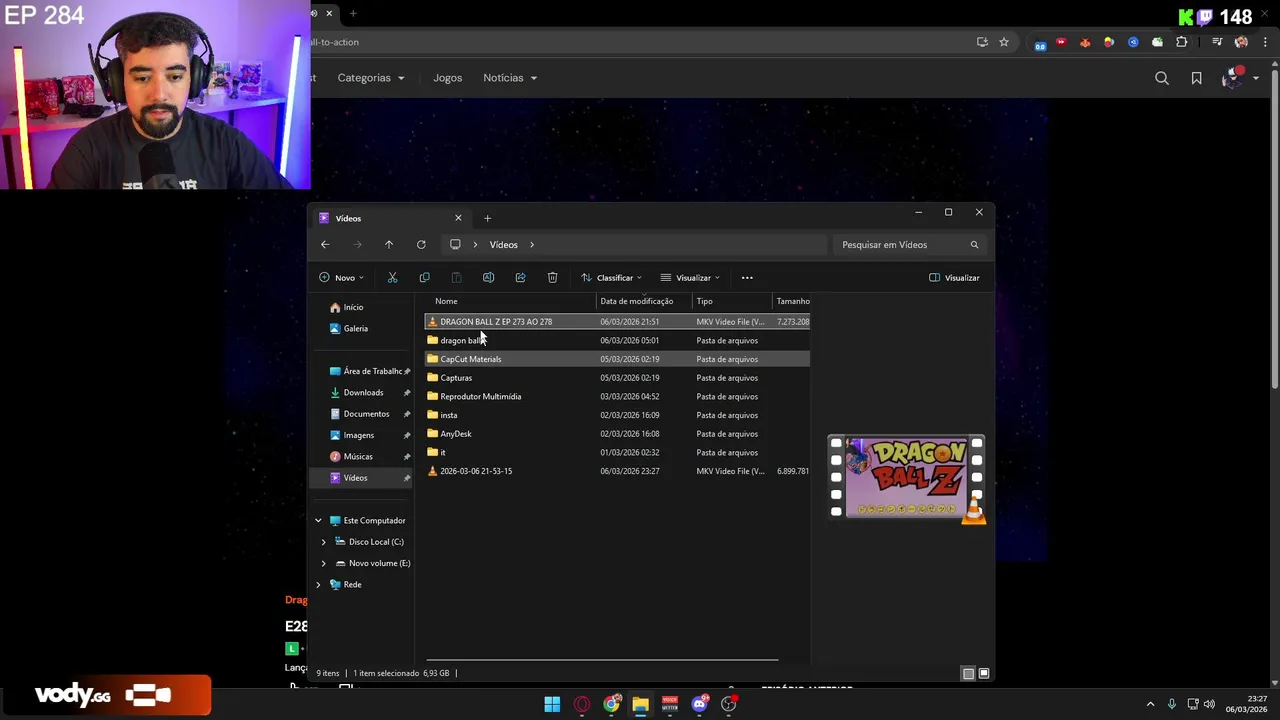This screenshot has width=1280, height=720.
Task: Delete the selected file with trash icon
Action: (x=552, y=277)
